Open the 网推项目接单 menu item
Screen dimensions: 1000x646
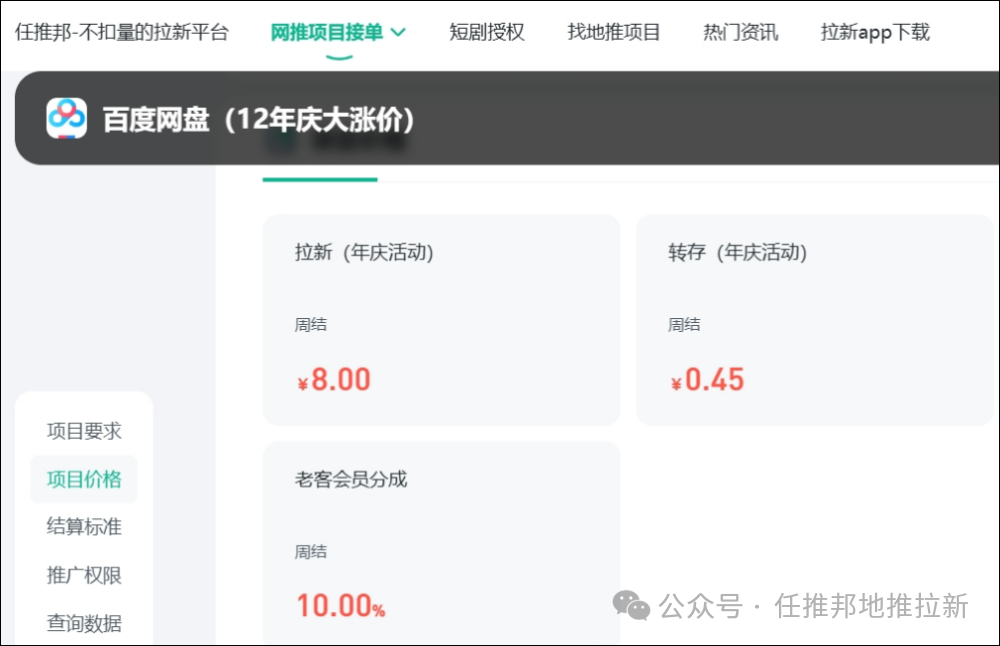coord(327,32)
